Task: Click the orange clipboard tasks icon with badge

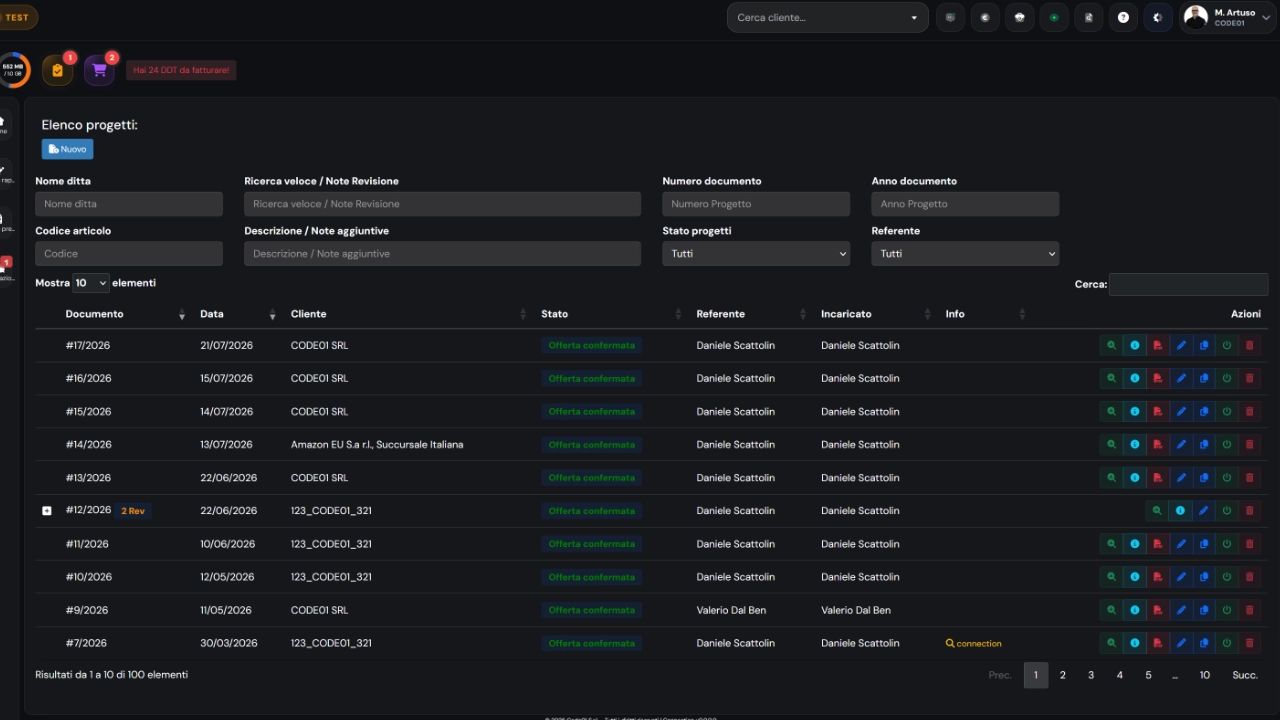Action: coord(57,71)
